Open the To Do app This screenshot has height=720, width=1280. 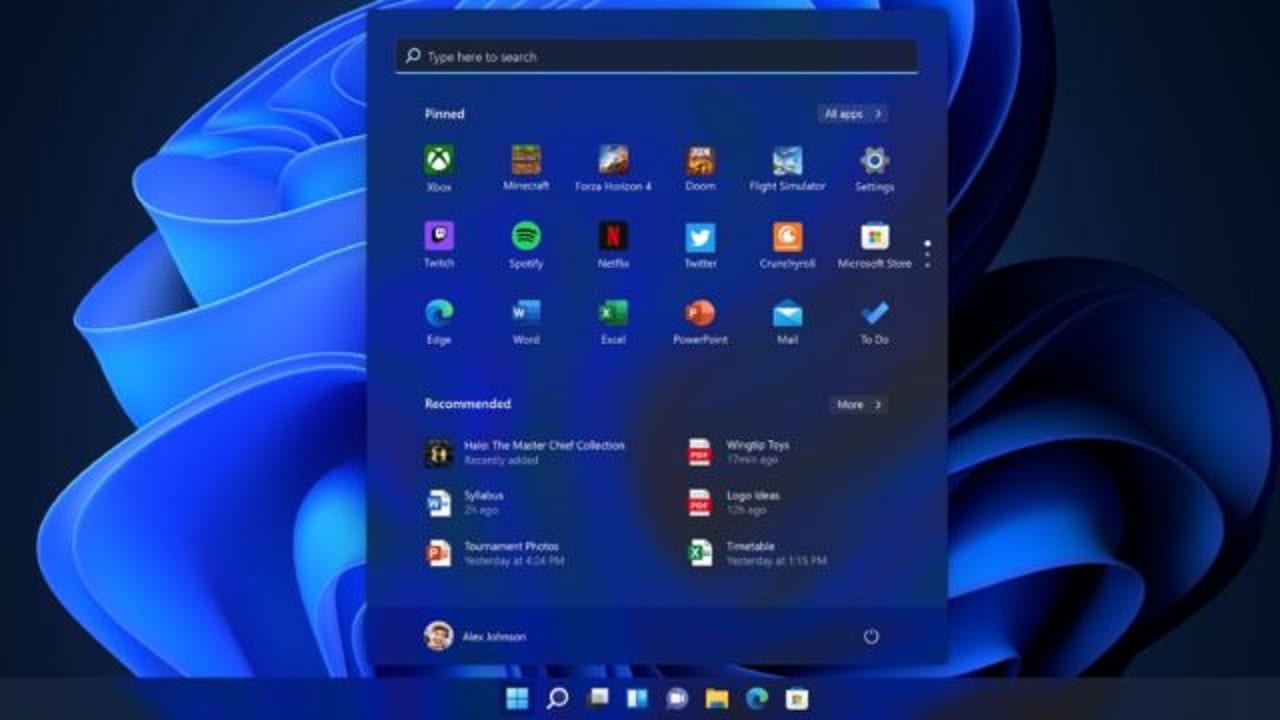[874, 321]
